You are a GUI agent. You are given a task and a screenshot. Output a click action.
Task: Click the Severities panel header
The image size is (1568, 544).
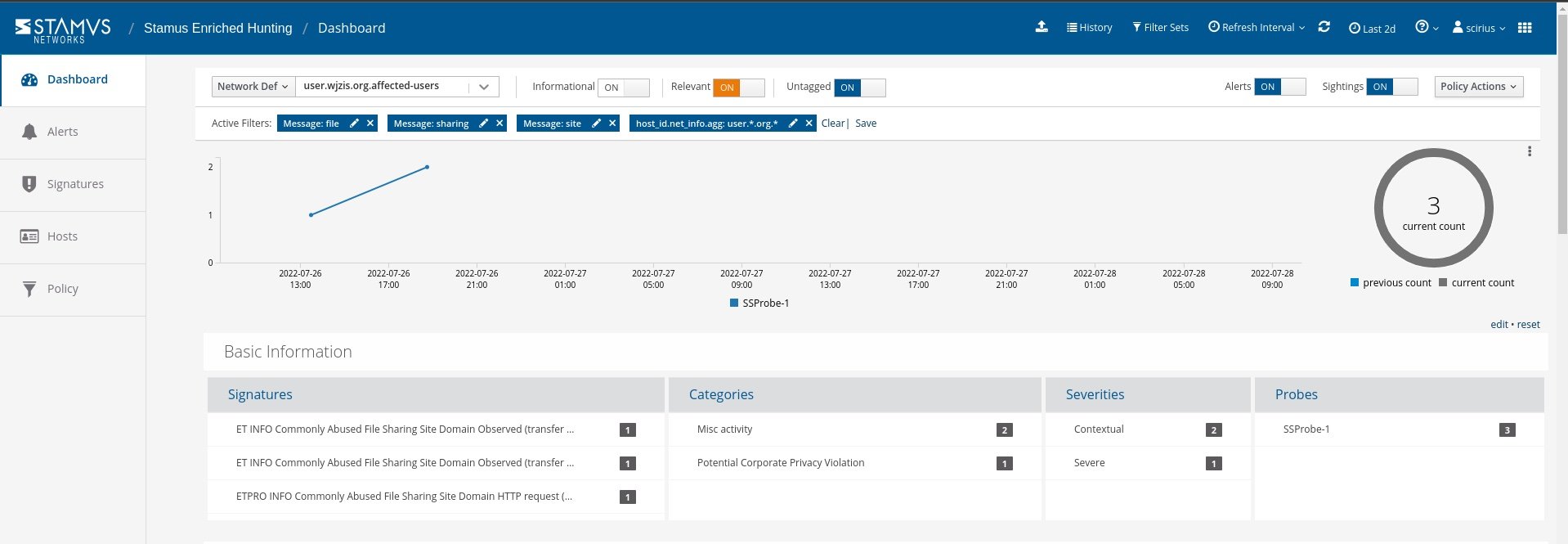coord(1148,394)
